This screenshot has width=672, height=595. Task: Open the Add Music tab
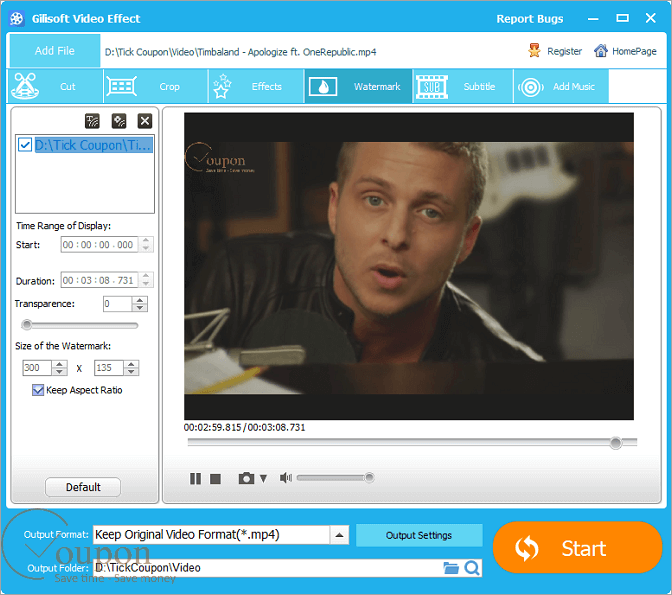click(x=561, y=86)
